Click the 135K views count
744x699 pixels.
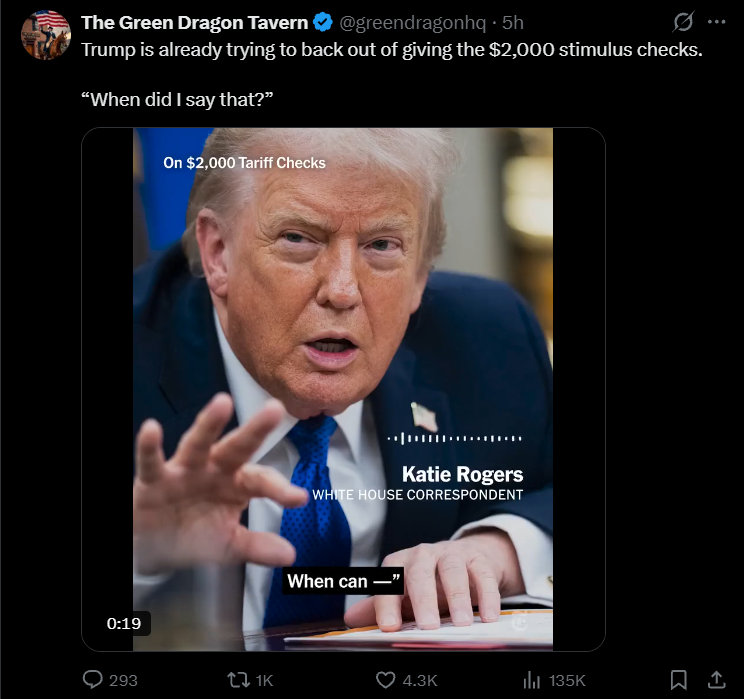click(x=567, y=680)
